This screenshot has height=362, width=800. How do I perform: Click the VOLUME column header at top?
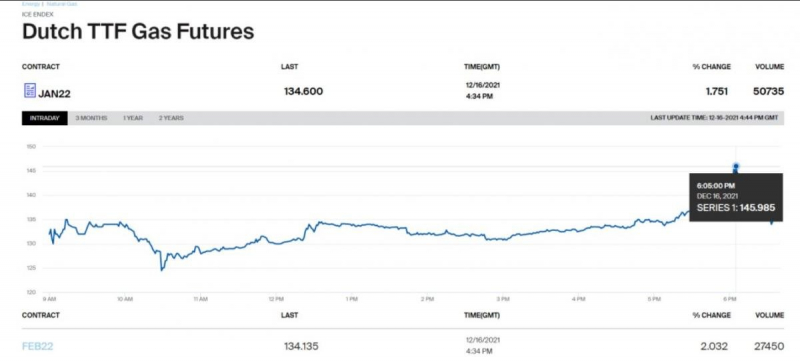[769, 67]
